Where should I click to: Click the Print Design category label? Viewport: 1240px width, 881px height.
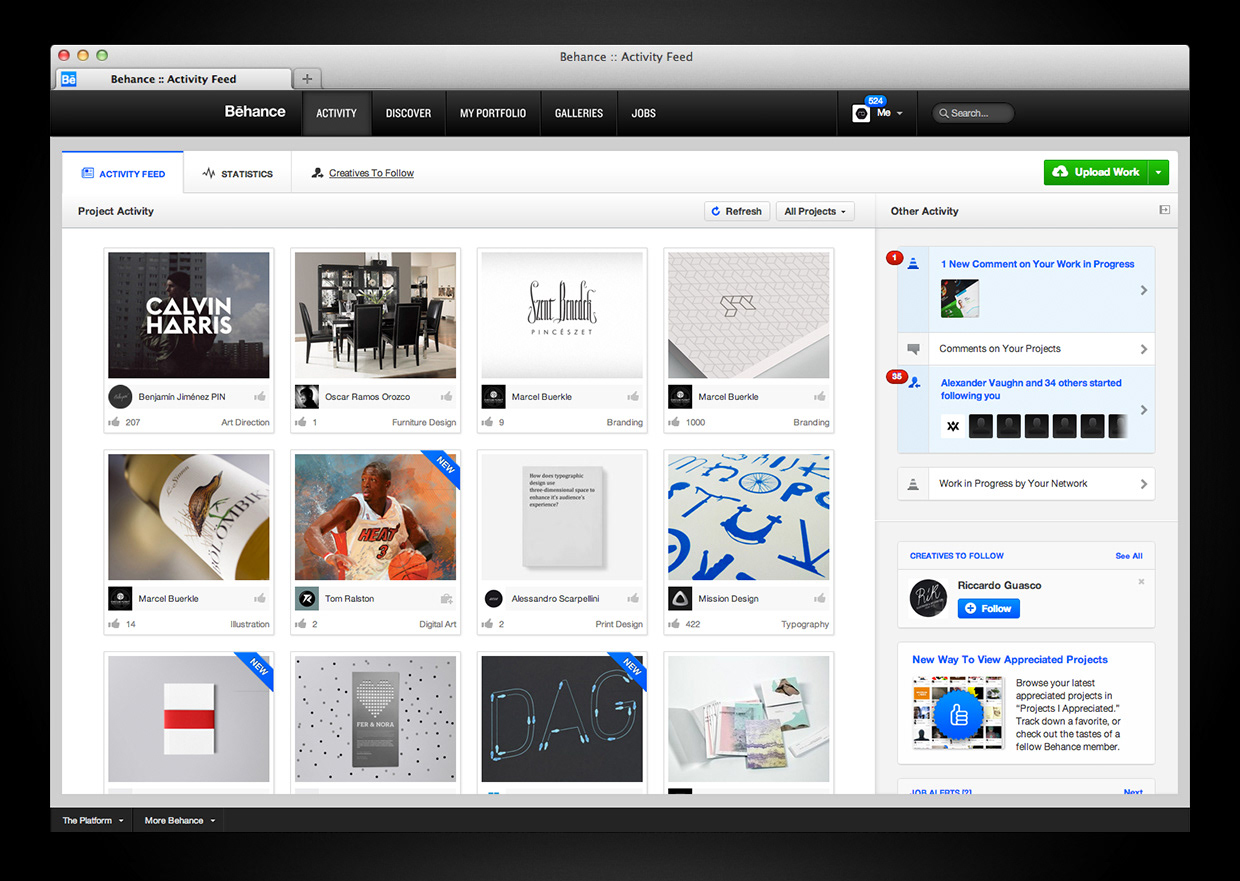click(619, 625)
